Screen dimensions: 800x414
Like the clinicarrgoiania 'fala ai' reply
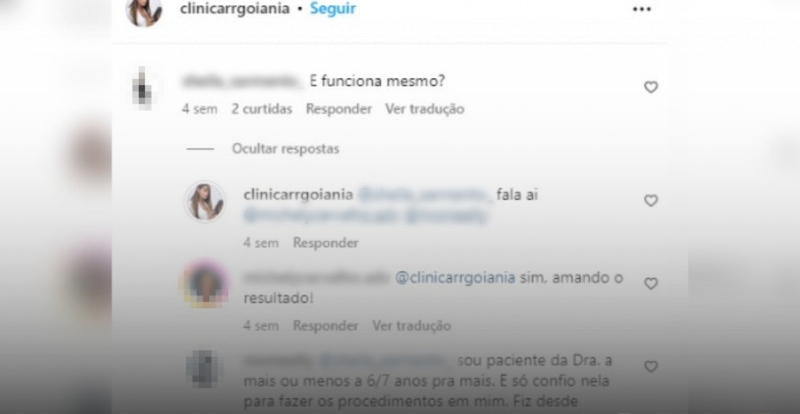coord(651,201)
